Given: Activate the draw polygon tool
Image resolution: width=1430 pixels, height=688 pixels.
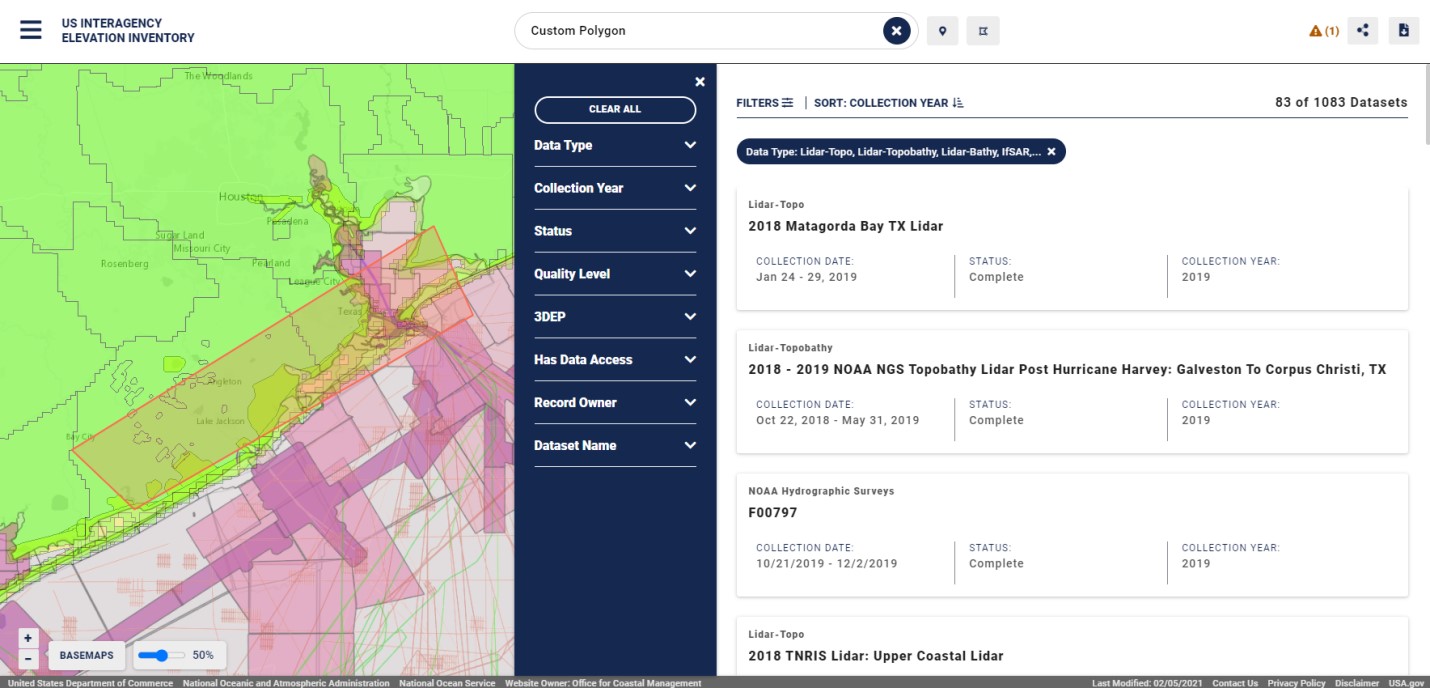Looking at the screenshot, I should click(x=983, y=31).
